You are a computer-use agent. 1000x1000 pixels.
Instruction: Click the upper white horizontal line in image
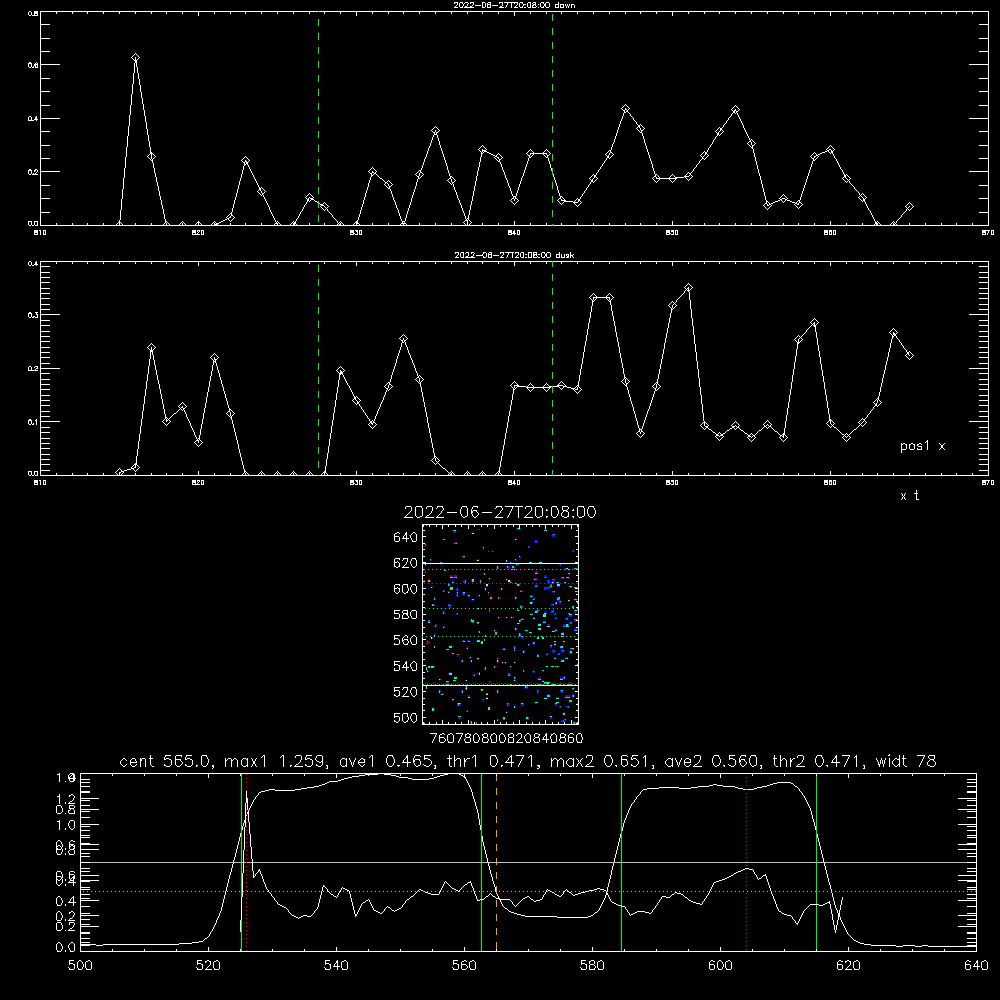[x=501, y=563]
